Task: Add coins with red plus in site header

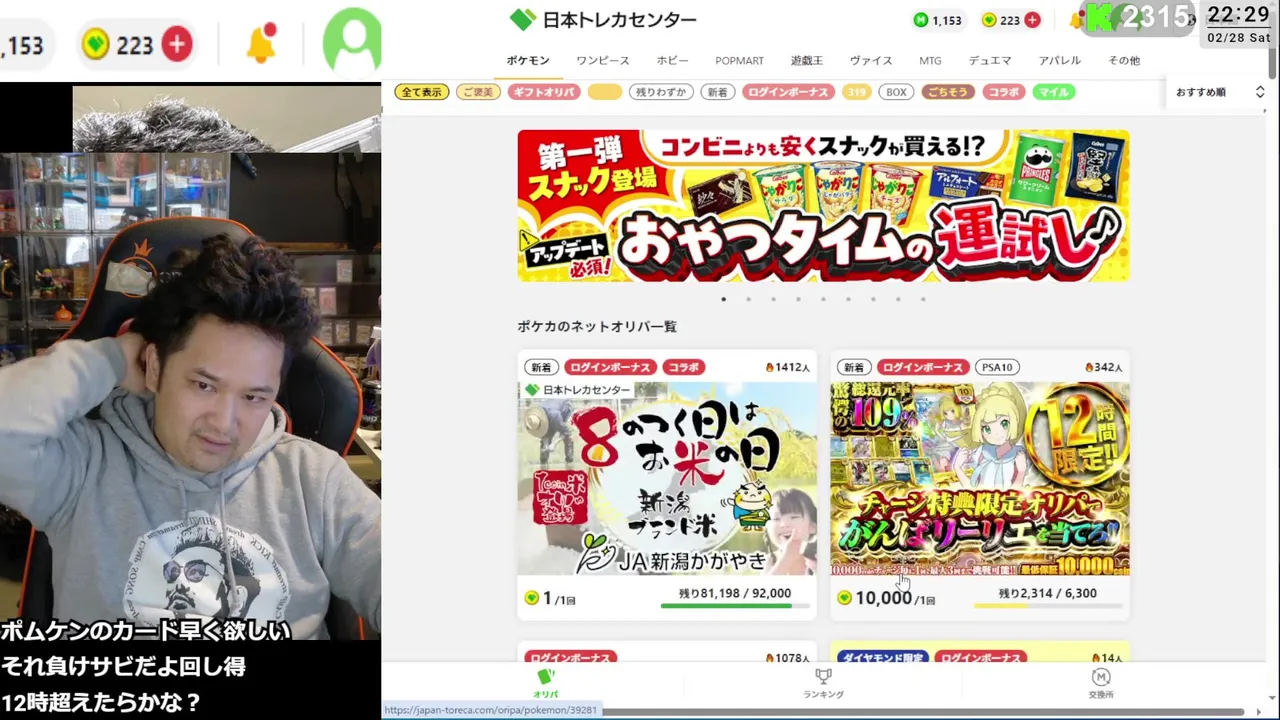Action: 1032,20
